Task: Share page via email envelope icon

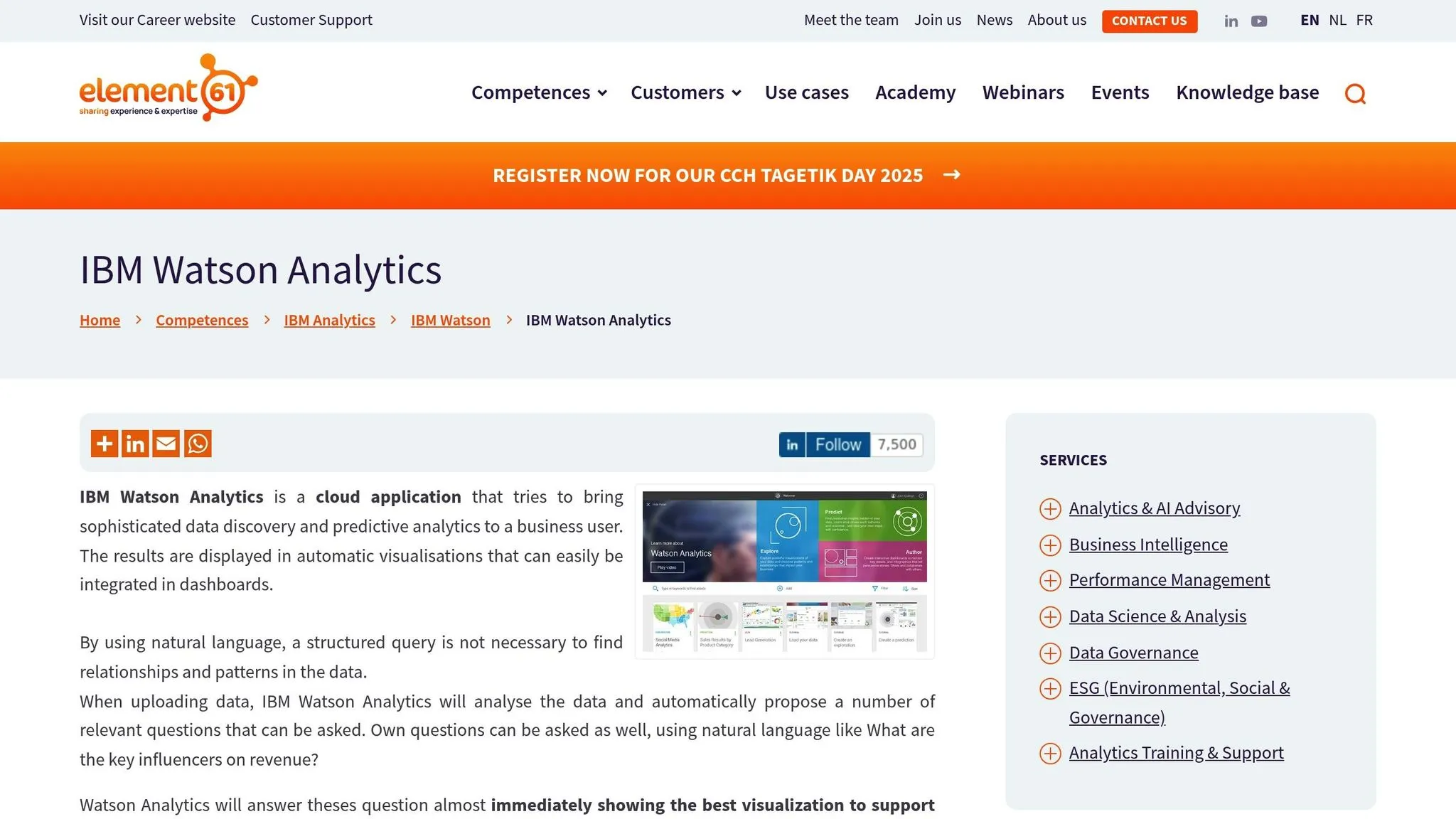Action: point(166,444)
